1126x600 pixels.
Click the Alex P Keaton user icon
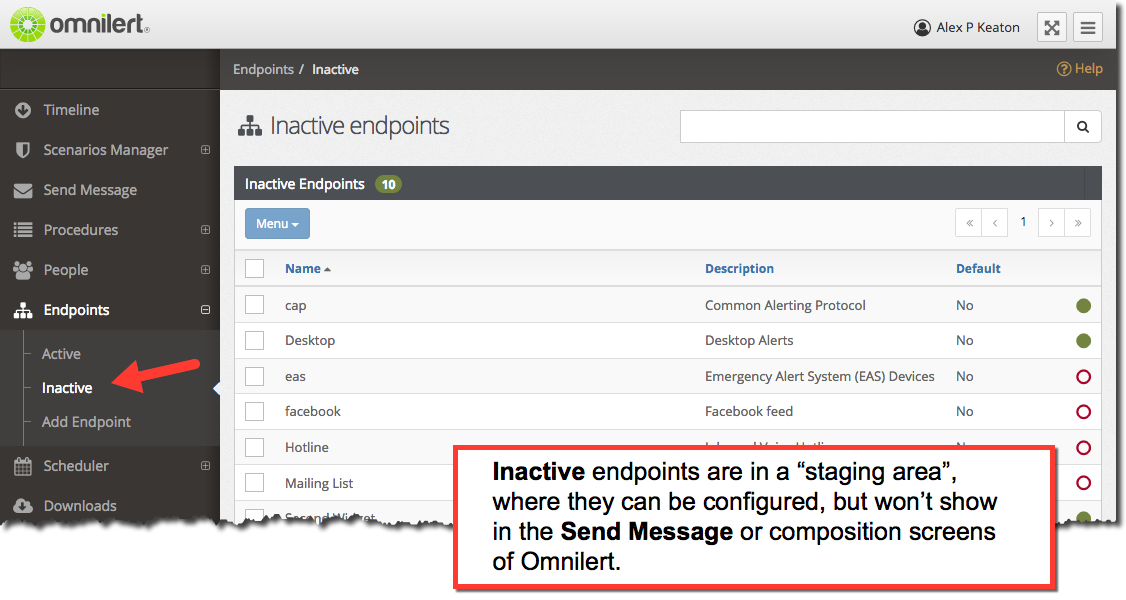(922, 28)
